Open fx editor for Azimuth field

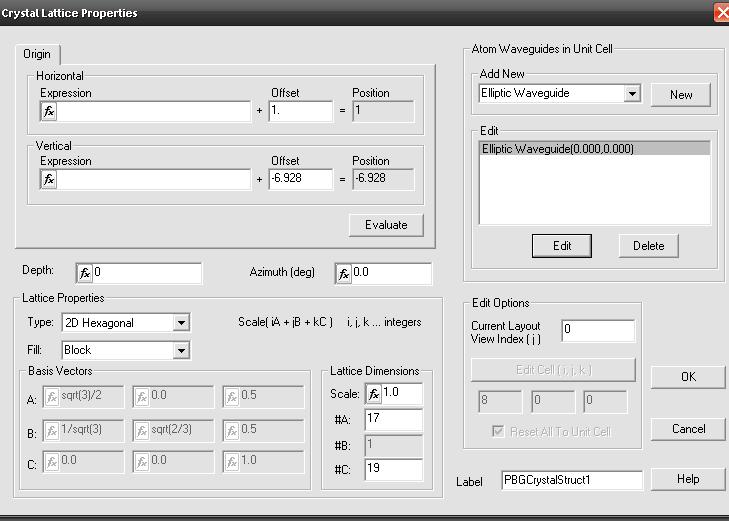tap(344, 274)
